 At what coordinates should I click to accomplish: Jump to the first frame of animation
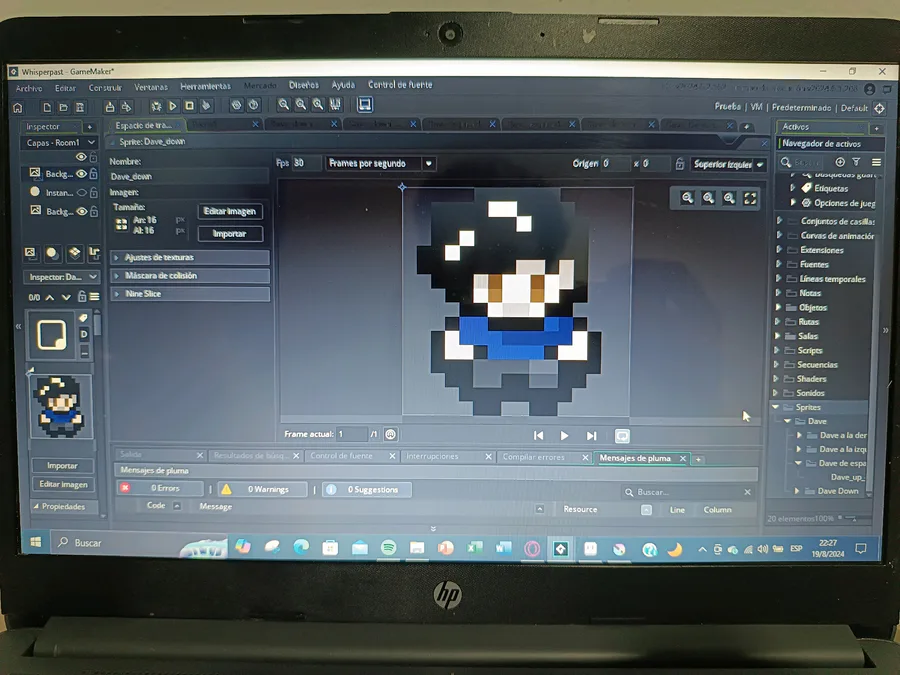click(x=538, y=436)
